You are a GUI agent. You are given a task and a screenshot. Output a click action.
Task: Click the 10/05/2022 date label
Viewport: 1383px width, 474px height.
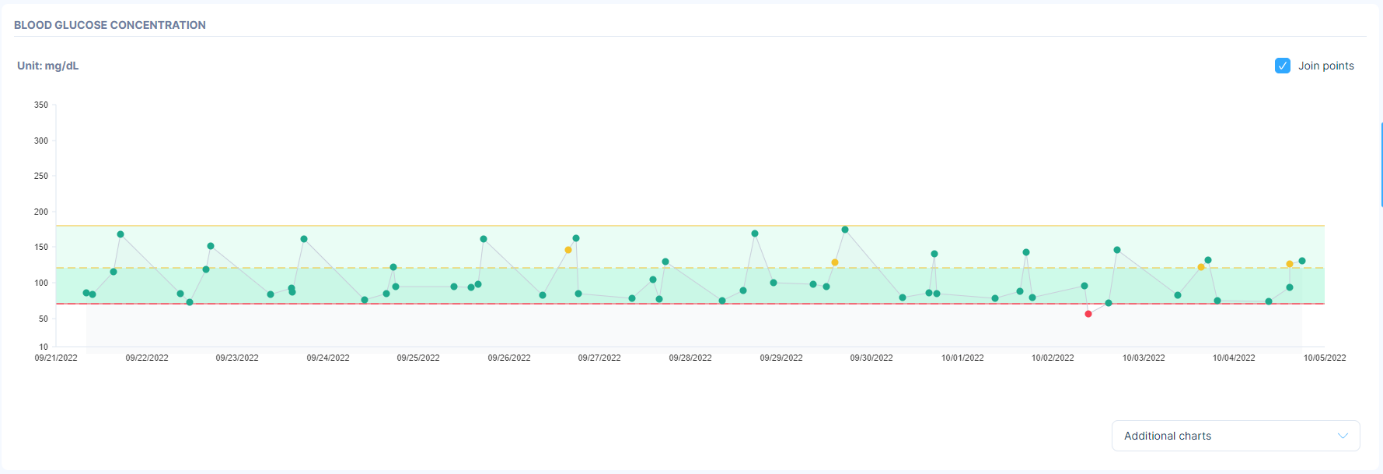click(1325, 357)
